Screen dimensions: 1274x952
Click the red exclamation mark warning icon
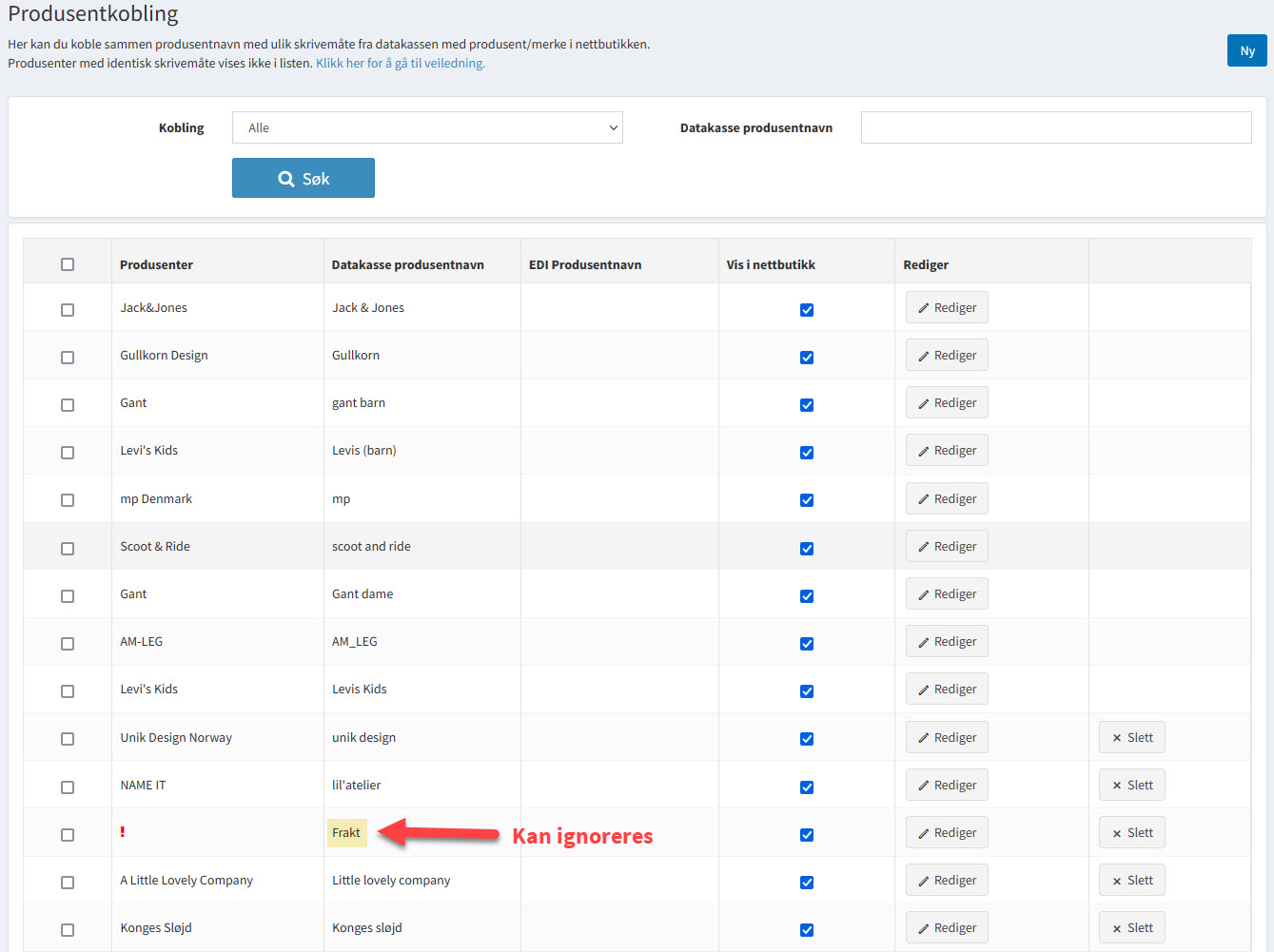pos(123,832)
